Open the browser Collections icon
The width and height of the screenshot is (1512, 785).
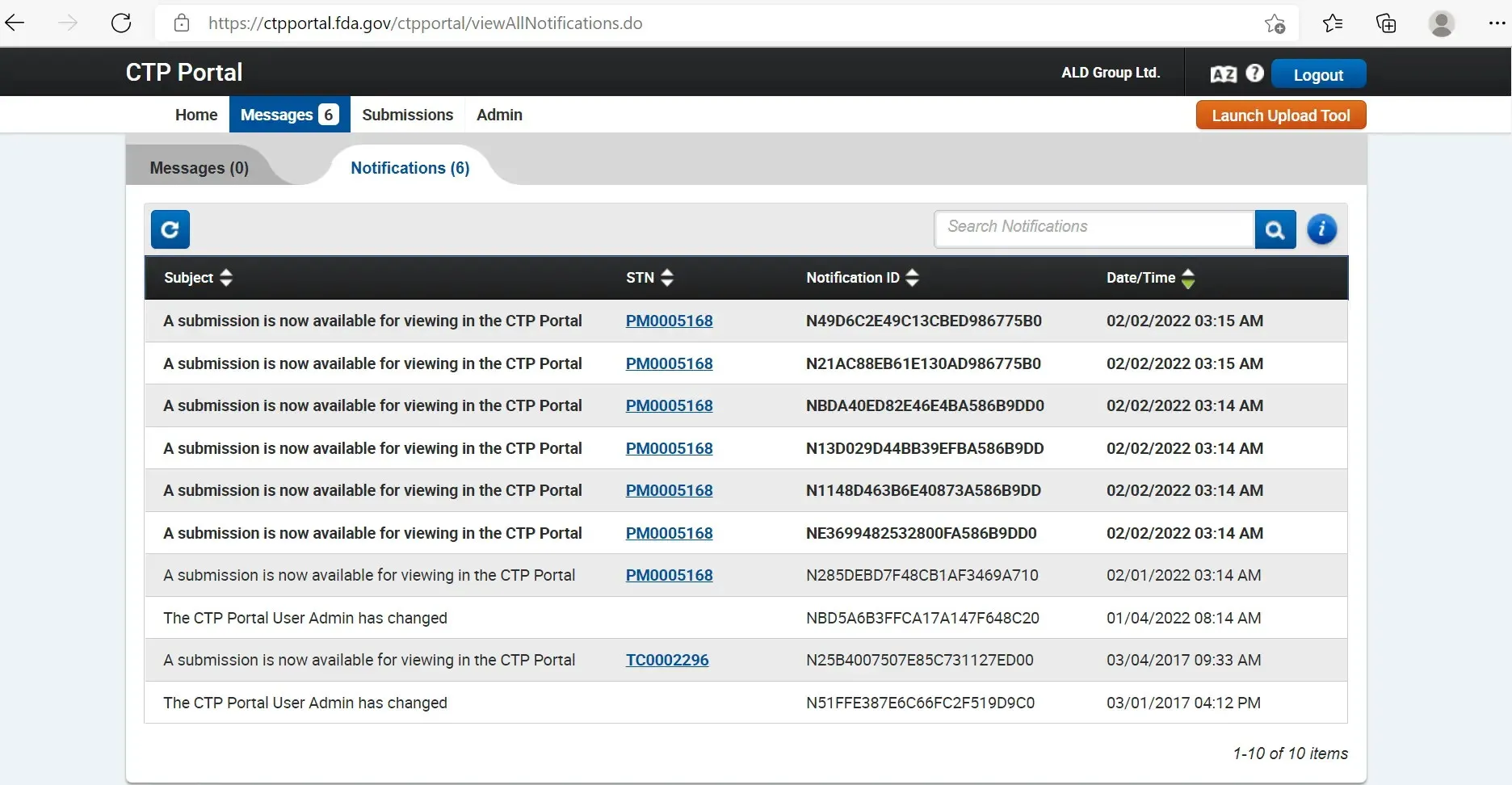point(1386,23)
